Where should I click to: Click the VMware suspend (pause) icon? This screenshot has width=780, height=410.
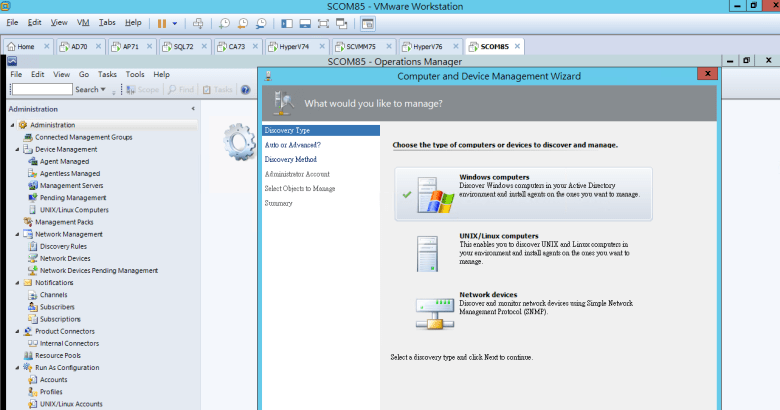[161, 22]
